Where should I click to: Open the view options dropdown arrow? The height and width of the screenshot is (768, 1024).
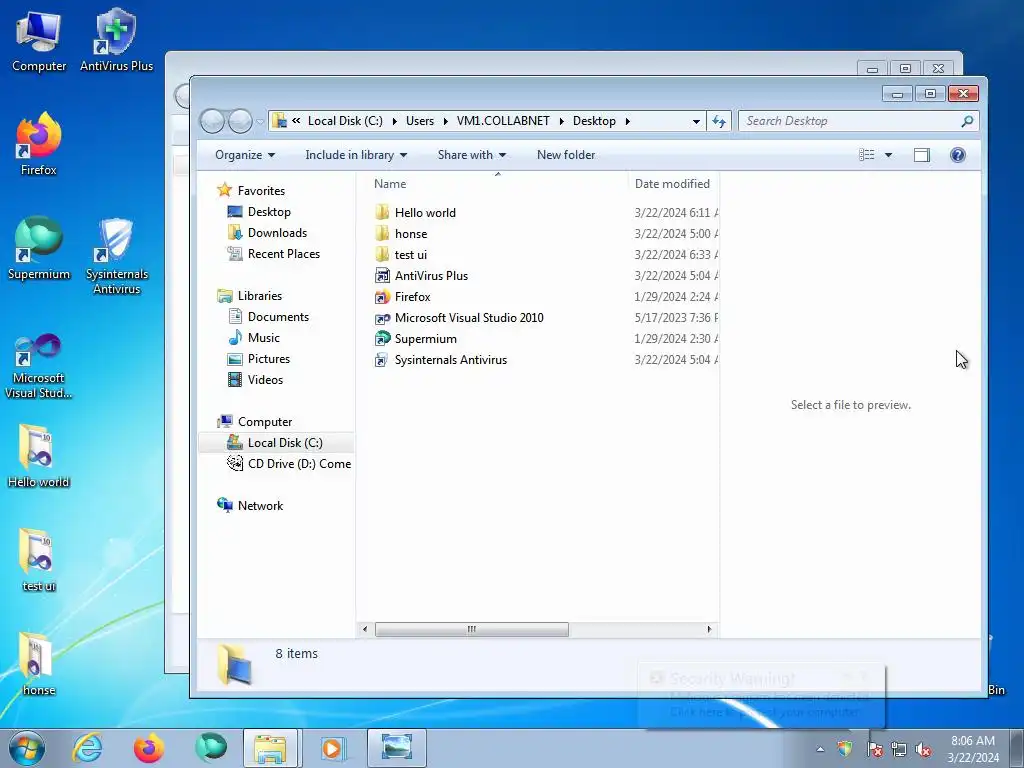pyautogui.click(x=888, y=155)
